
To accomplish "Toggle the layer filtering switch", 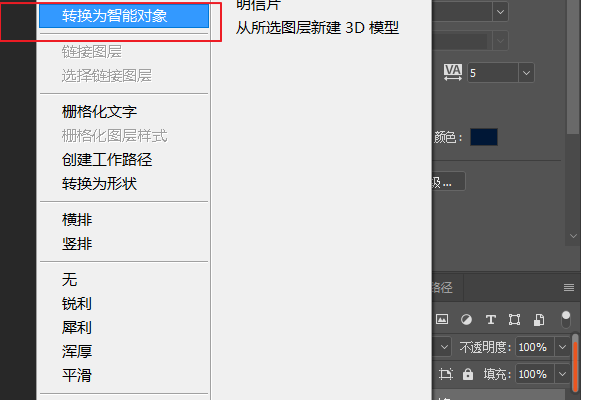I will pyautogui.click(x=566, y=320).
